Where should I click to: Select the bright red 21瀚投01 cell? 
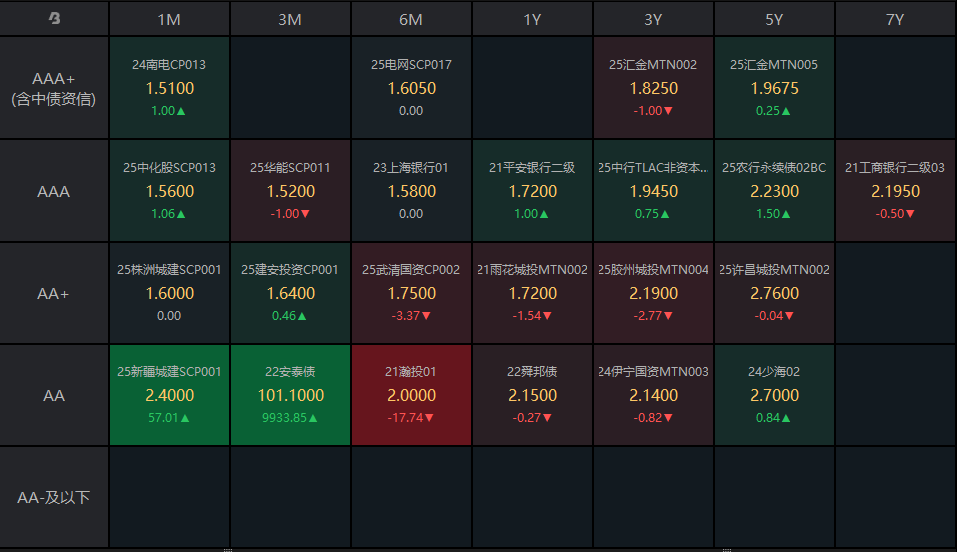[411, 395]
